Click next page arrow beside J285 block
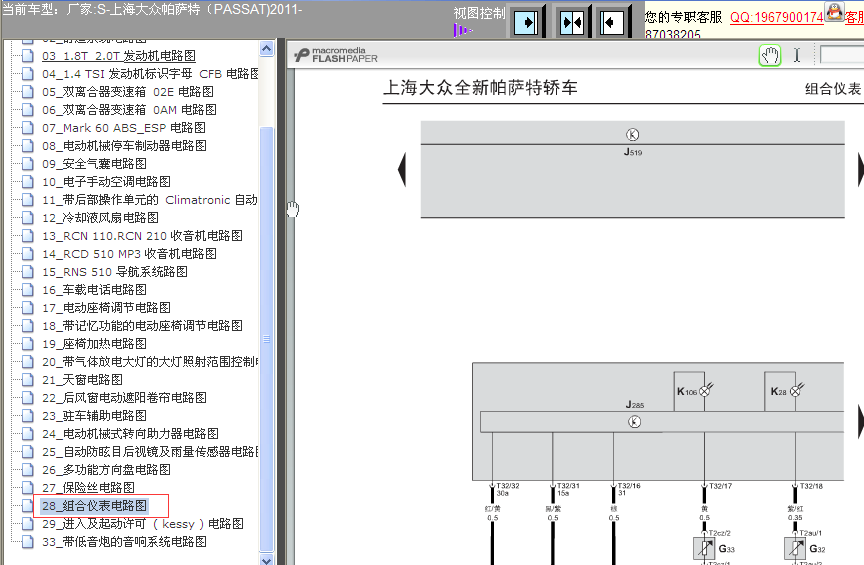The image size is (864, 565). pyautogui.click(x=860, y=422)
